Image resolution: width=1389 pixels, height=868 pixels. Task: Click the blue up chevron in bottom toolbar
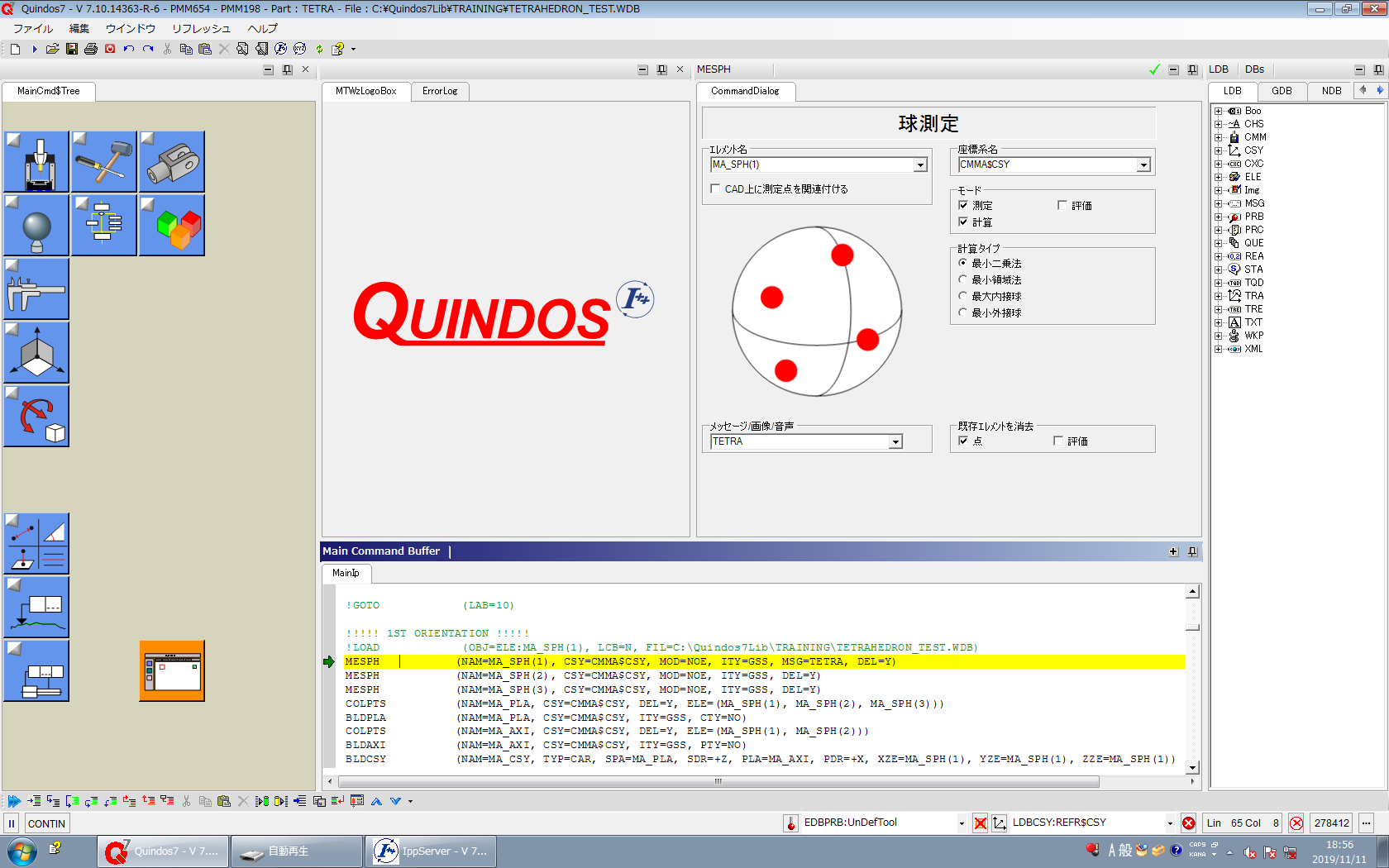(x=377, y=801)
